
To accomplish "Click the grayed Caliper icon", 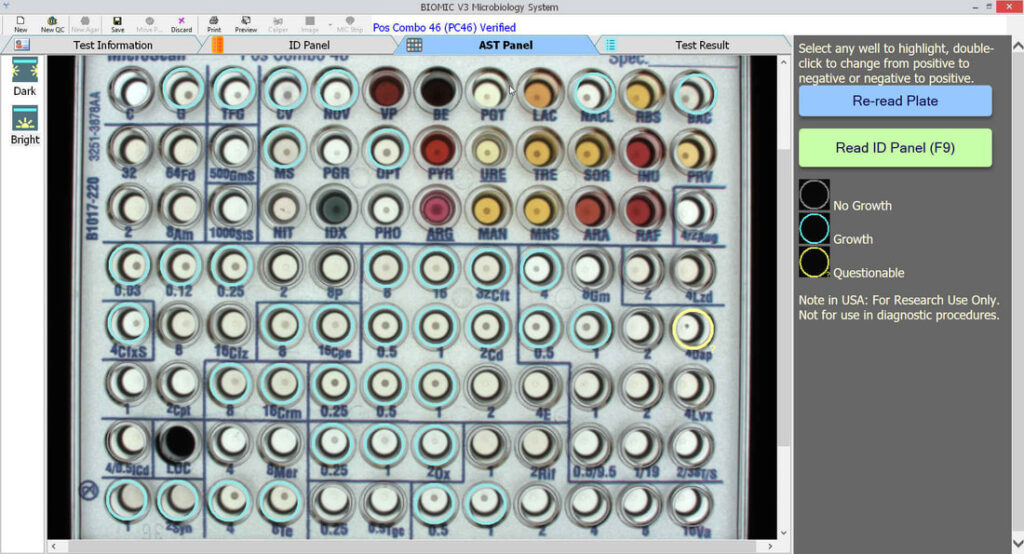I will coord(278,25).
